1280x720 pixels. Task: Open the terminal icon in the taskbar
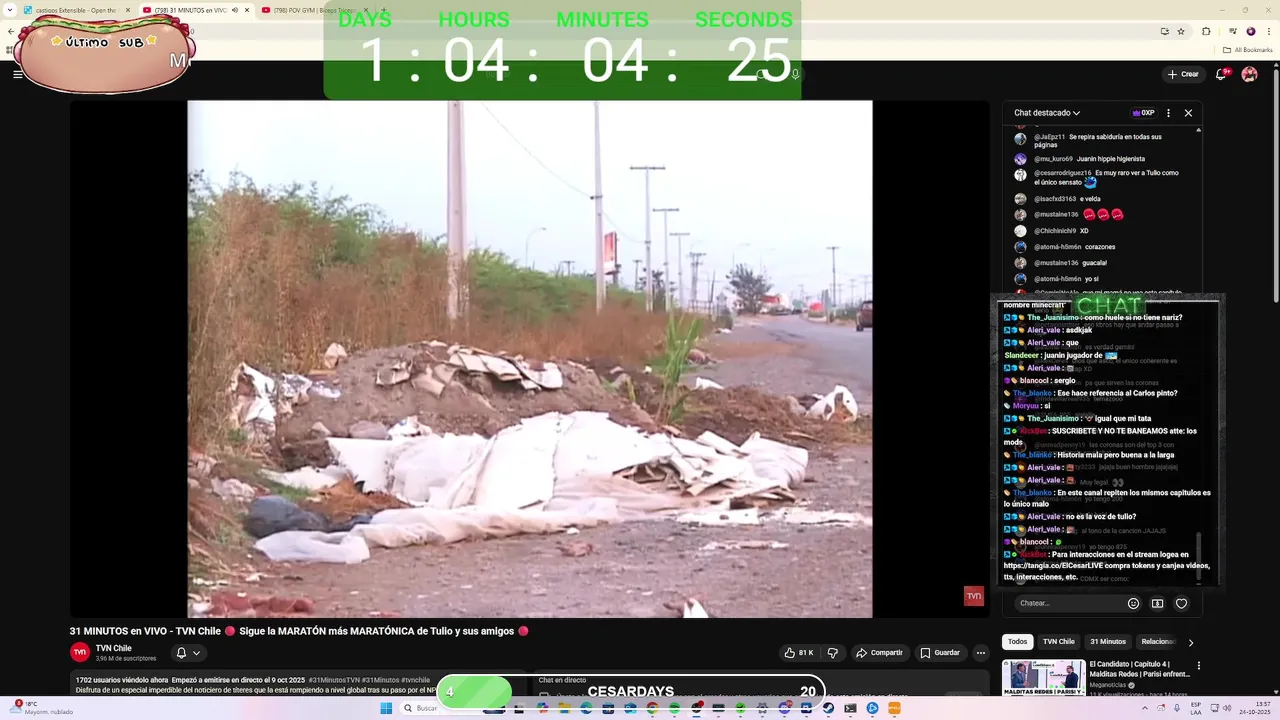(x=850, y=708)
